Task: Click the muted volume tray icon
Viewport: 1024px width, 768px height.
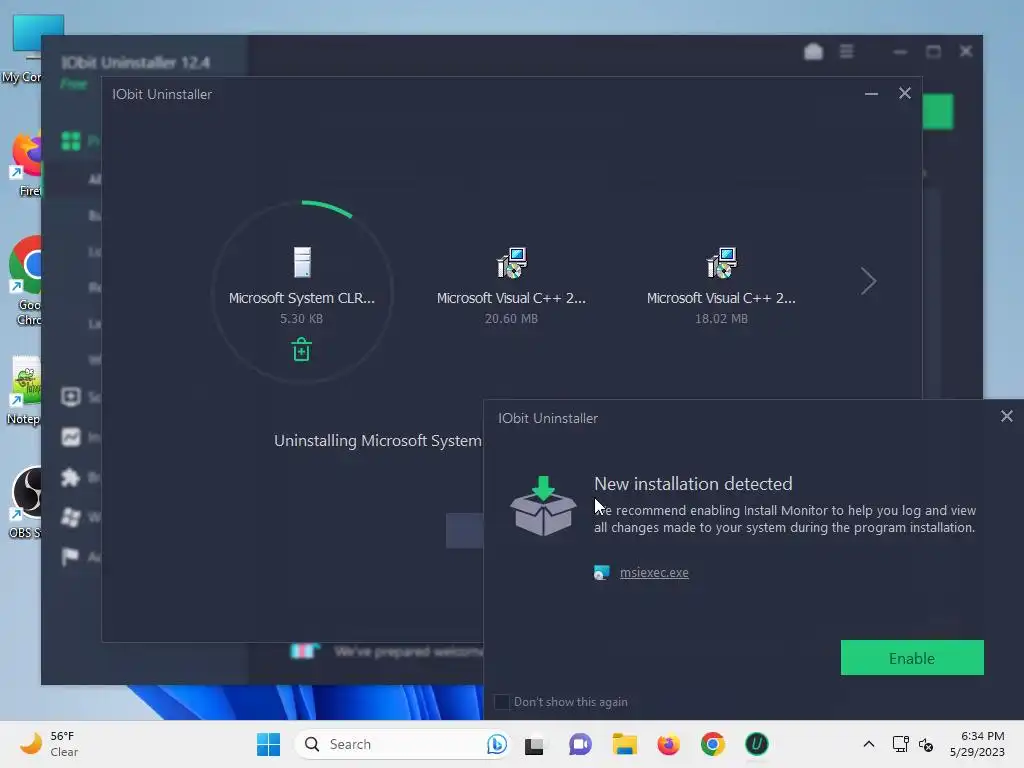Action: pyautogui.click(x=925, y=744)
